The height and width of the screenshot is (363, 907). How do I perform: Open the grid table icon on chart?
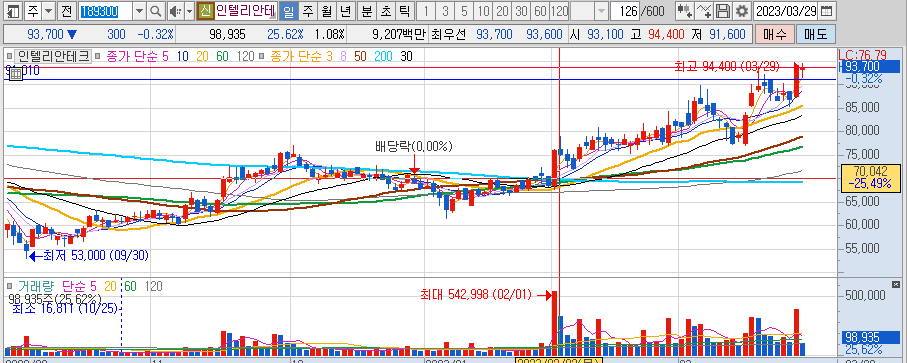pyautogui.click(x=15, y=73)
